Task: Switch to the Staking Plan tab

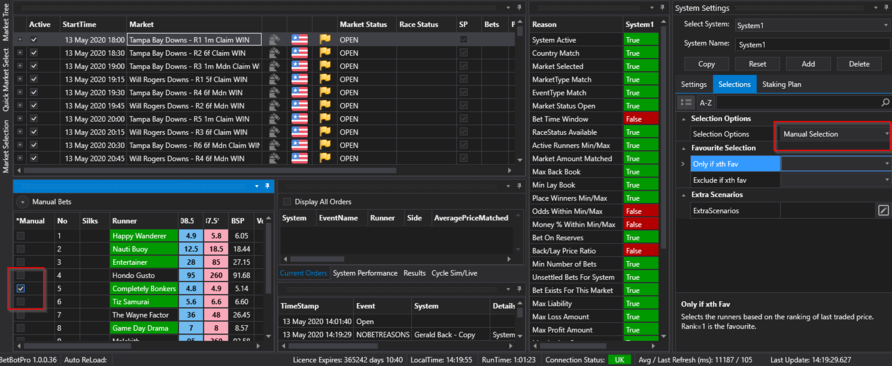Action: [782, 84]
